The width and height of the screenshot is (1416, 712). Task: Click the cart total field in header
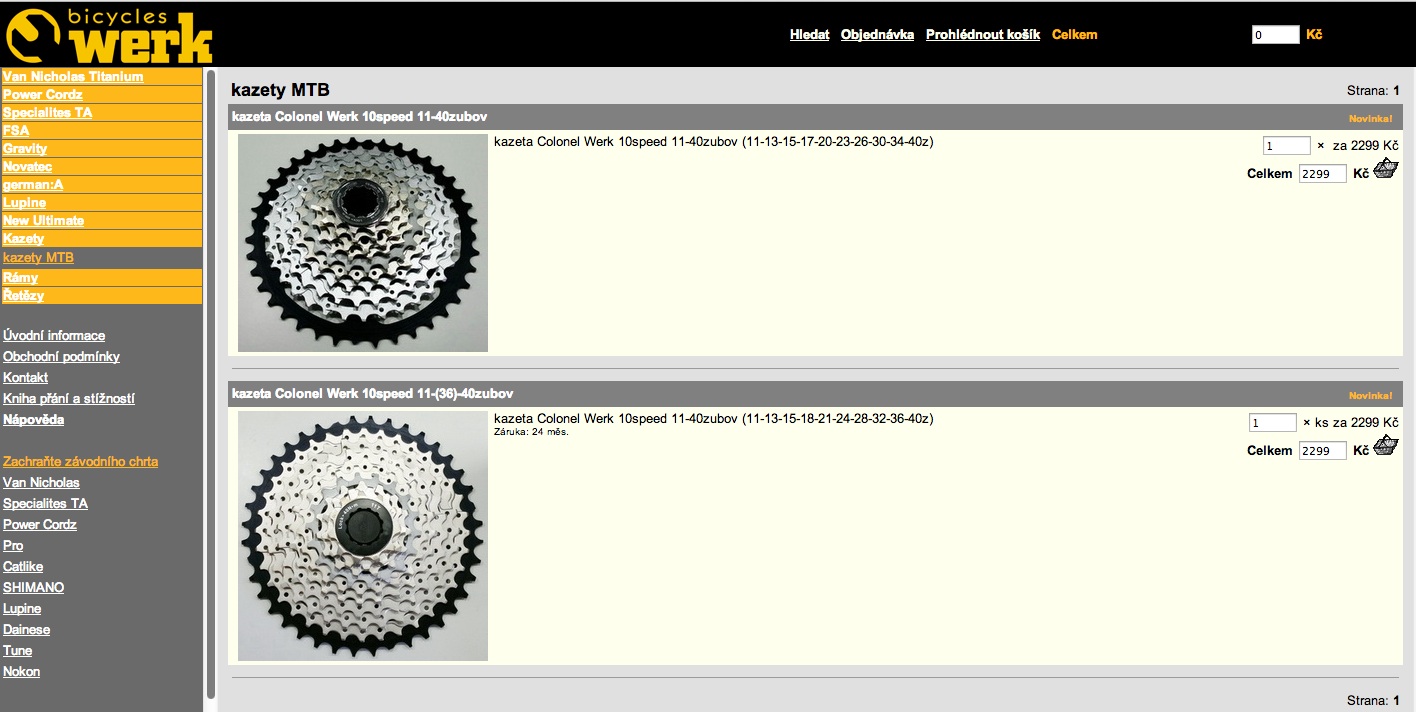click(1275, 35)
